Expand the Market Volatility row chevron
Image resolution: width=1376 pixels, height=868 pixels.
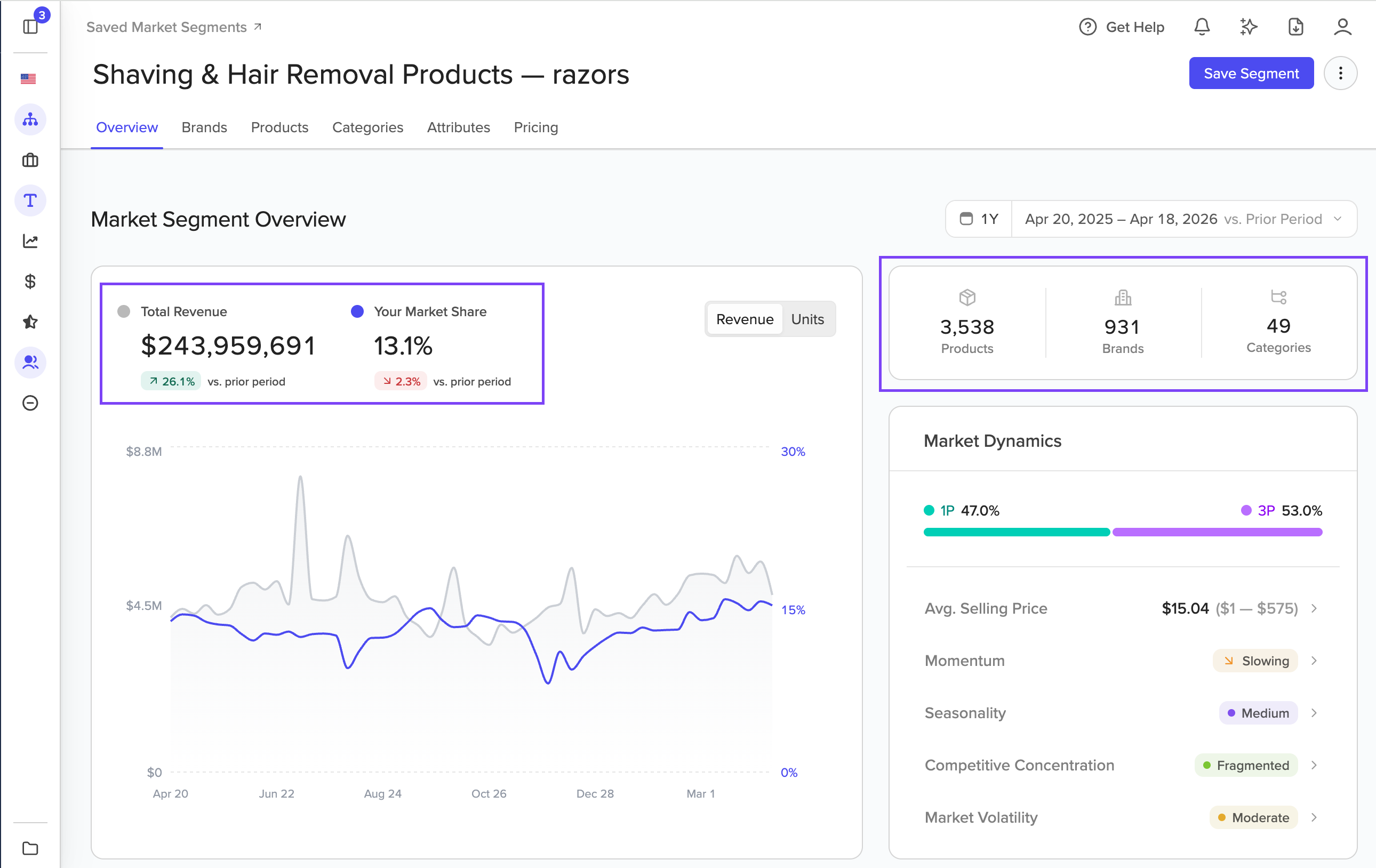coord(1314,818)
